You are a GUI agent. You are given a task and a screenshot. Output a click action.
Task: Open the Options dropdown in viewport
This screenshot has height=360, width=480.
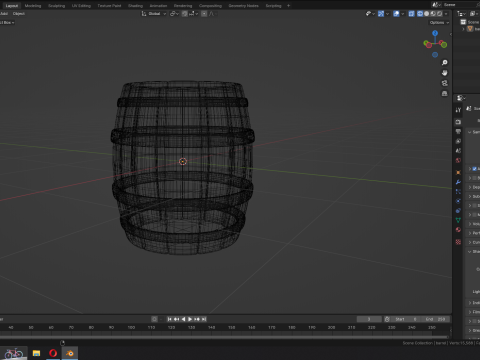(x=439, y=23)
